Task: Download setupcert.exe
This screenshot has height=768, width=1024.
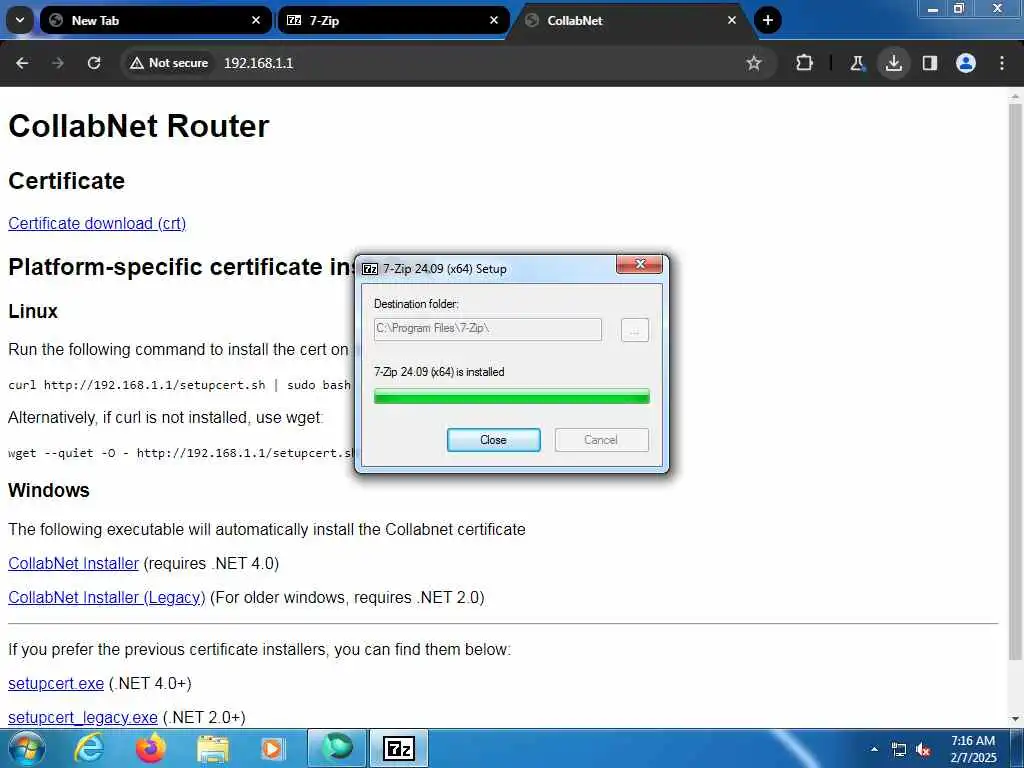Action: coord(56,683)
